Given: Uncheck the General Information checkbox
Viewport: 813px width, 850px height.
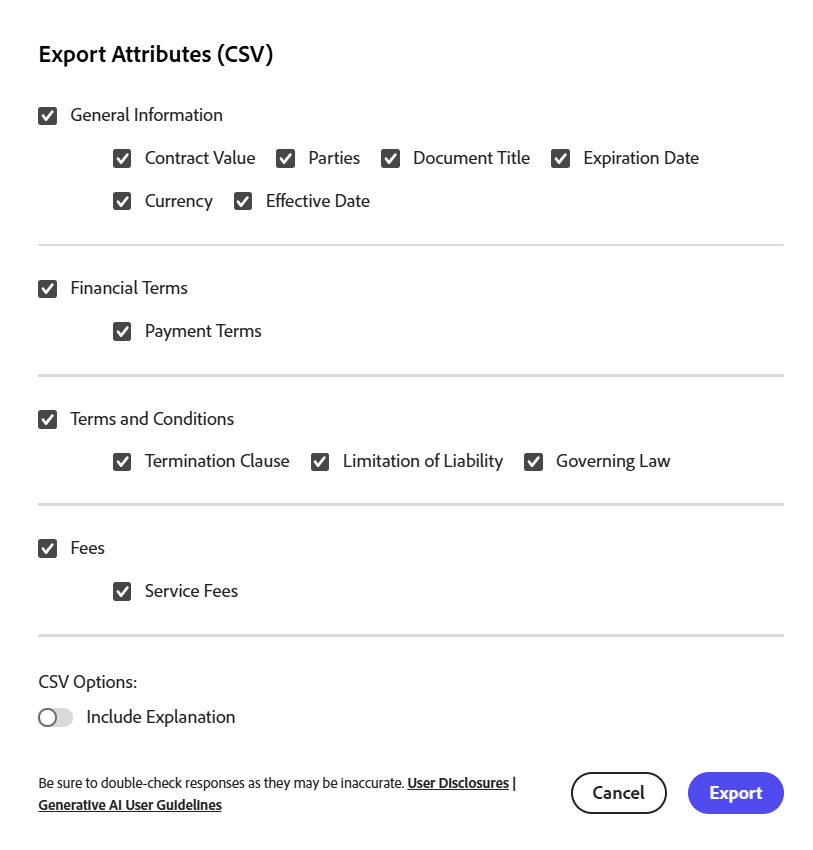Looking at the screenshot, I should pyautogui.click(x=48, y=116).
